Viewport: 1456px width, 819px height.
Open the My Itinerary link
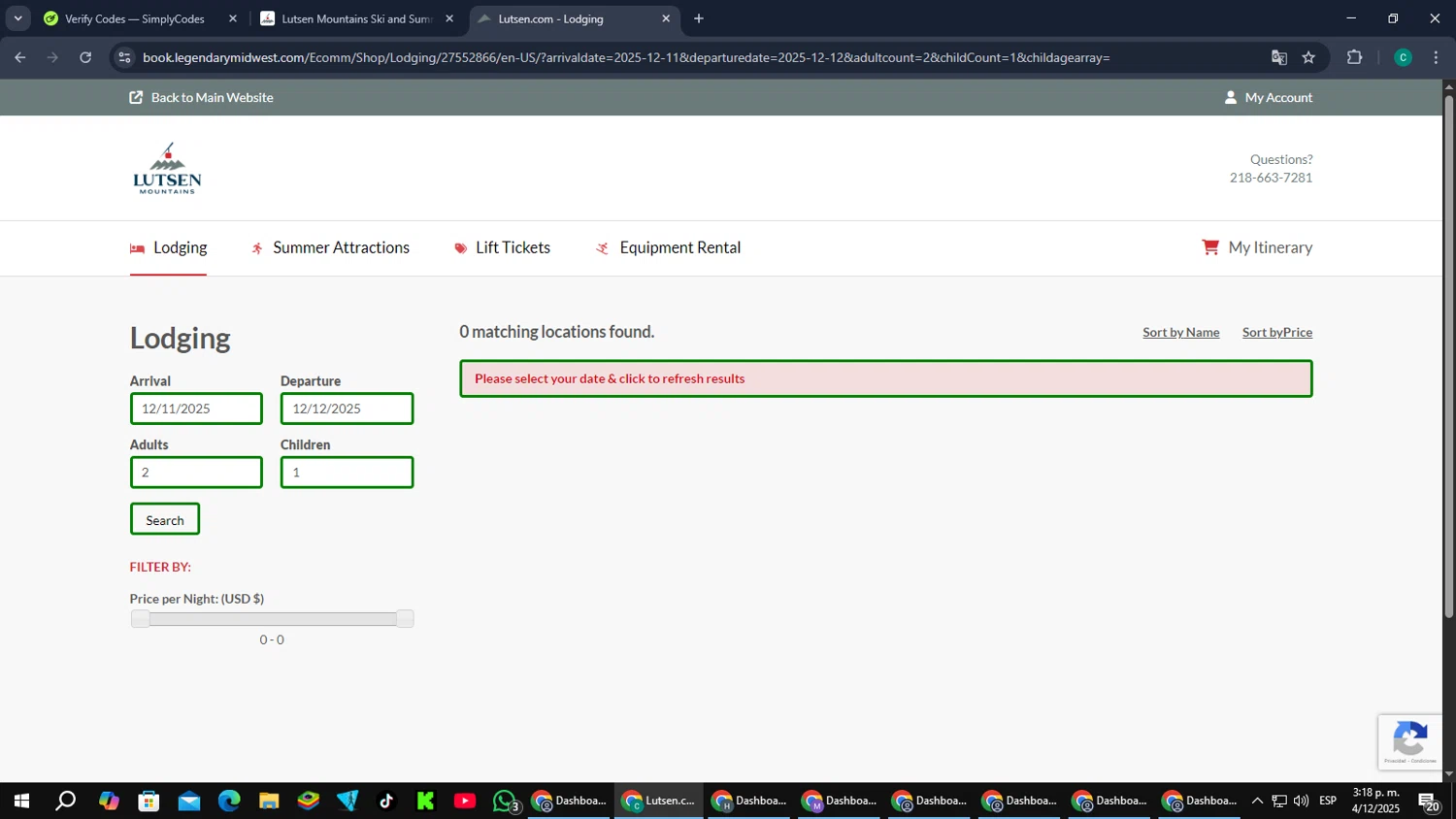tap(1270, 247)
